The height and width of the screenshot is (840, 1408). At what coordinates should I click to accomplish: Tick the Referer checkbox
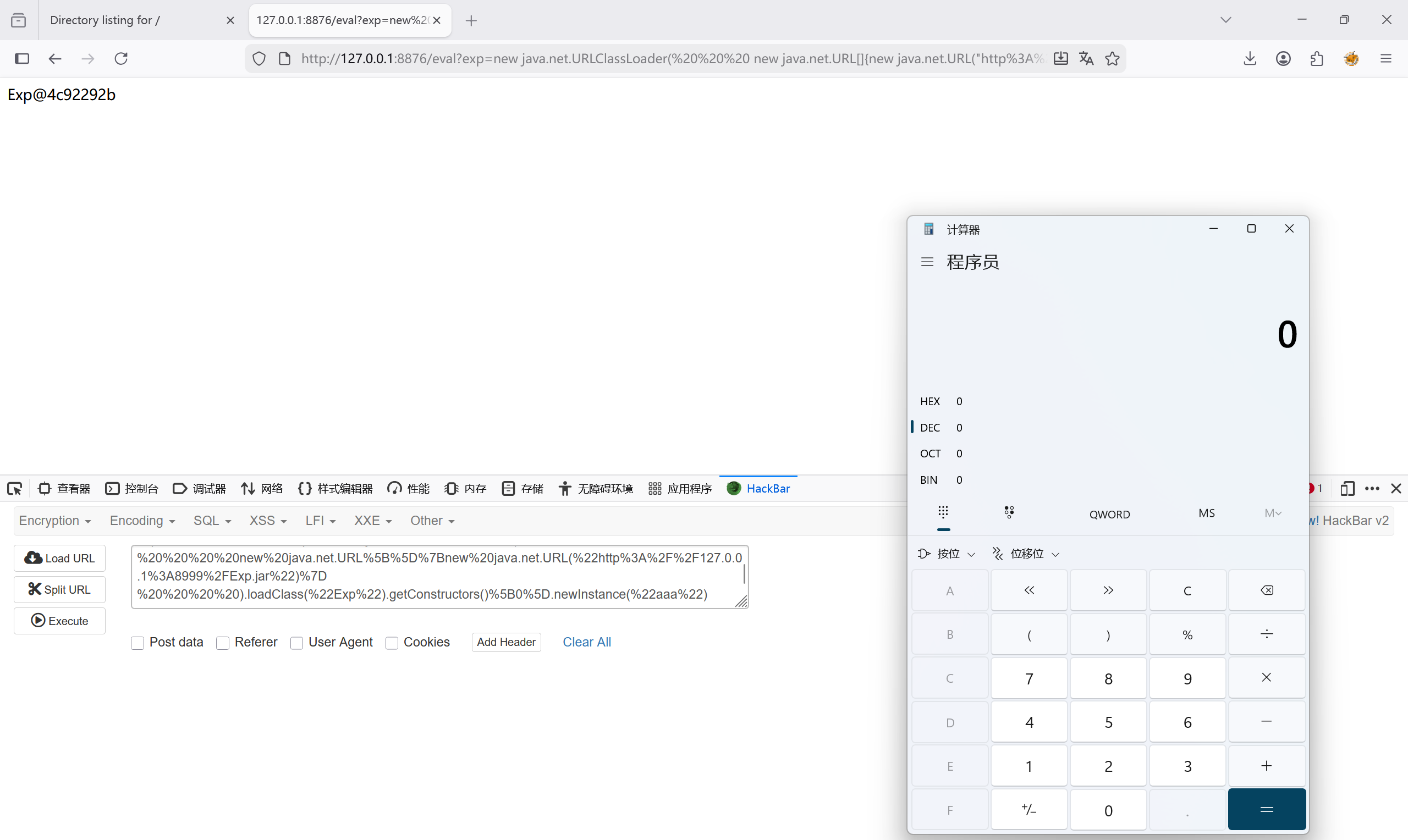223,643
